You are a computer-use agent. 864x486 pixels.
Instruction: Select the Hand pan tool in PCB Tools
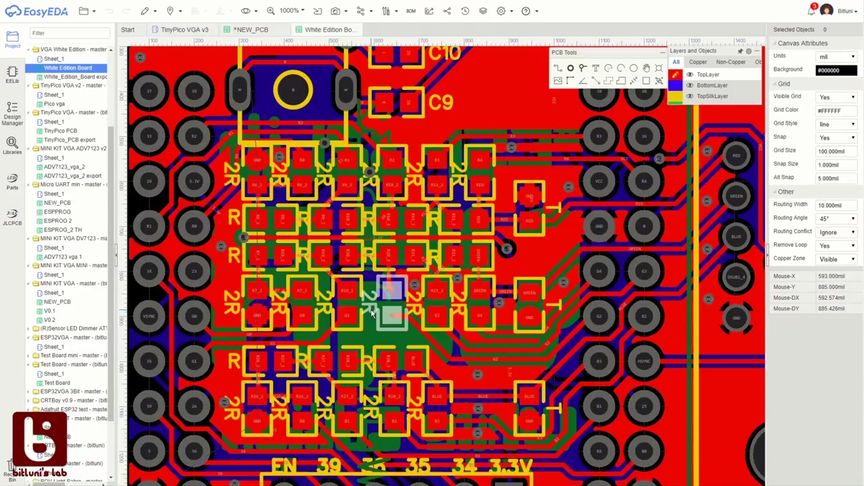pos(646,68)
